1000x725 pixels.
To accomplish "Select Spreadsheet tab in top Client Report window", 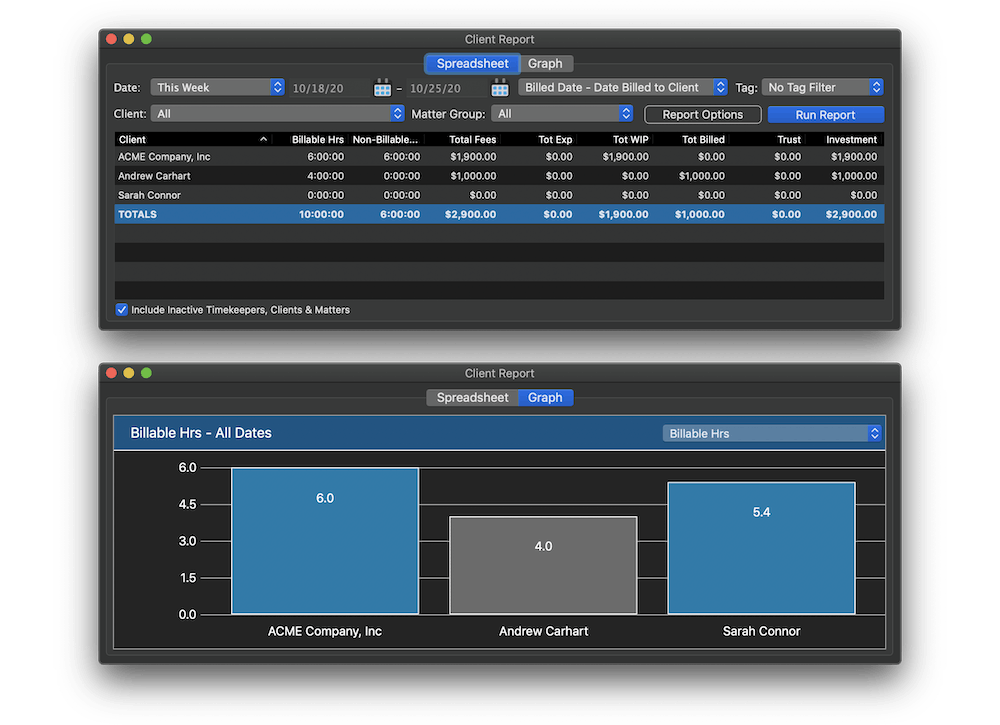I will click(x=473, y=64).
